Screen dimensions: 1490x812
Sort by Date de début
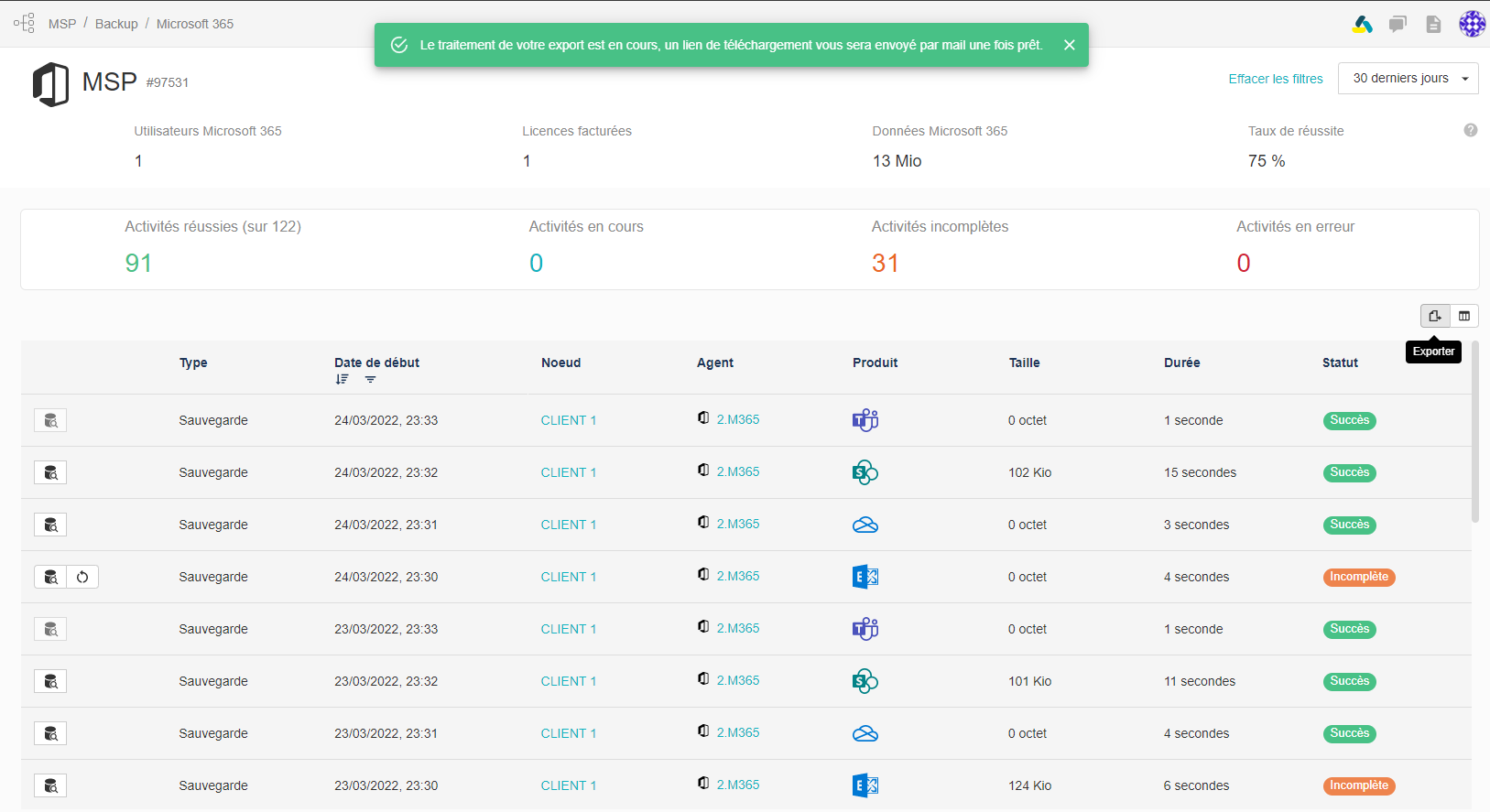click(x=342, y=379)
